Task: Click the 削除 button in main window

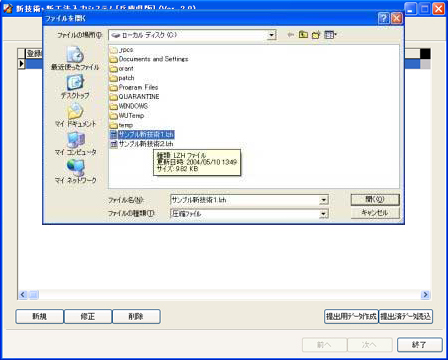Action: [x=136, y=316]
